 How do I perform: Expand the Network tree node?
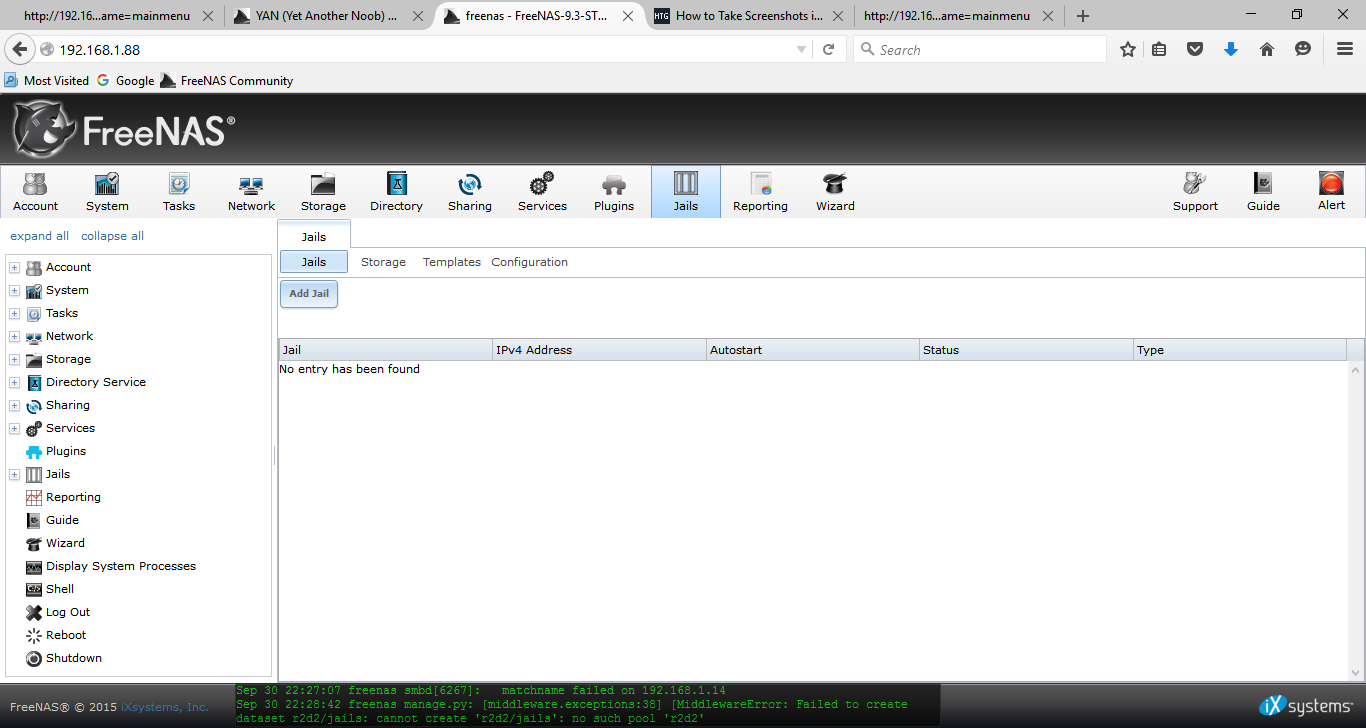coord(14,336)
